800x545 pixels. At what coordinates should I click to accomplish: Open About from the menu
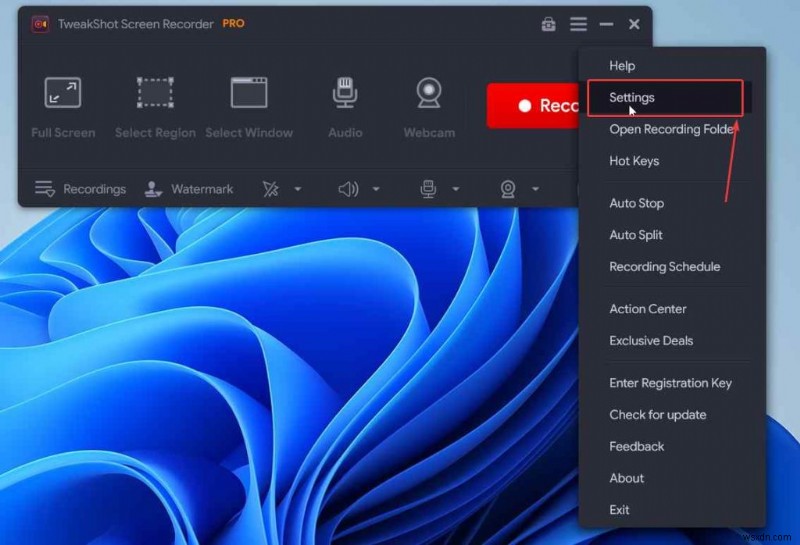pyautogui.click(x=627, y=478)
